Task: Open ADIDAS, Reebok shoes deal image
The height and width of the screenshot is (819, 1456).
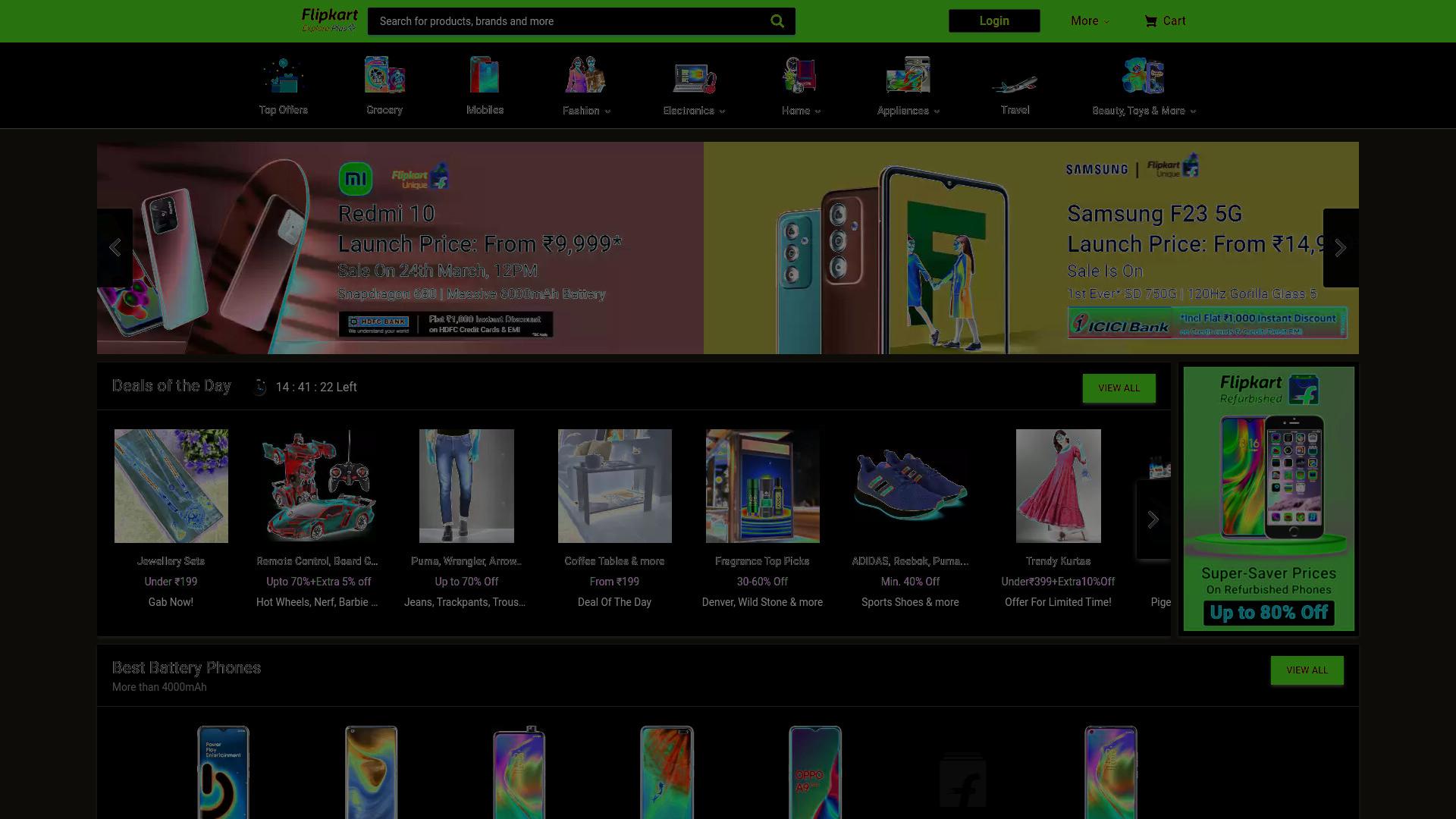Action: click(x=911, y=486)
